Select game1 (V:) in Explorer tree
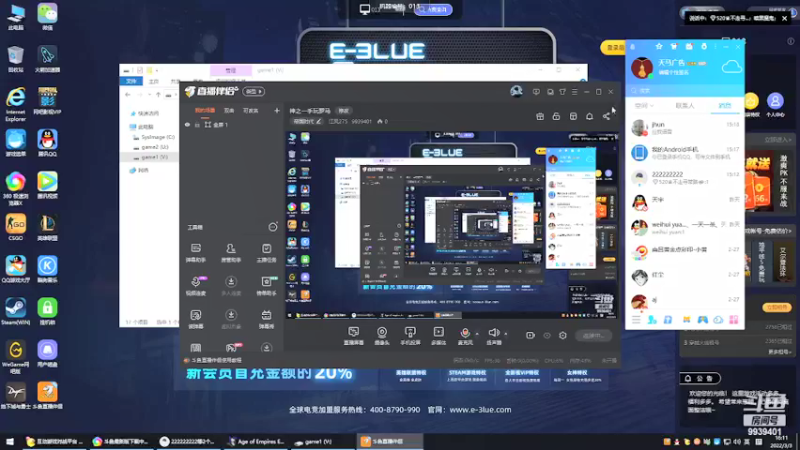 pyautogui.click(x=154, y=157)
